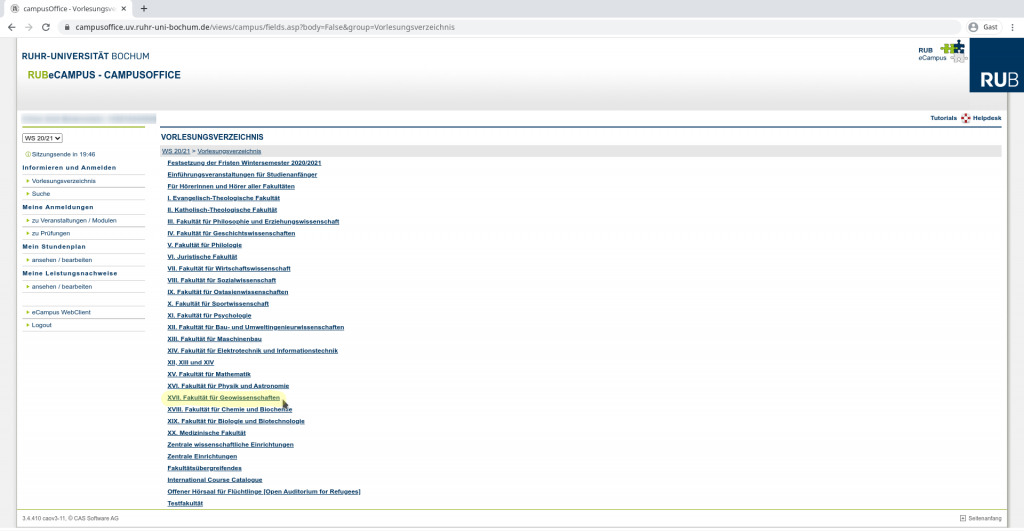Click WS 20/21 breadcrumb link

[175, 151]
